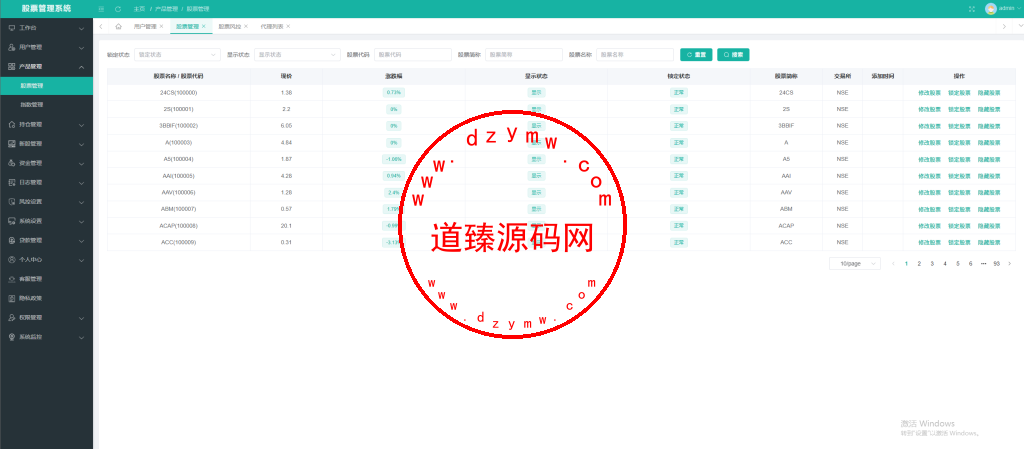The height and width of the screenshot is (449, 1024).
Task: Click the 日志管理 icon in sidebar
Action: (12, 182)
